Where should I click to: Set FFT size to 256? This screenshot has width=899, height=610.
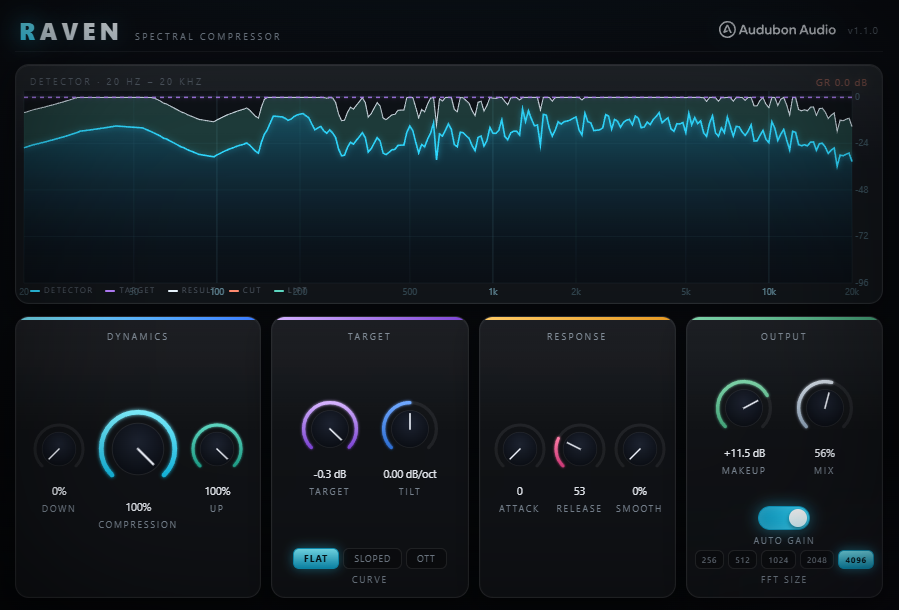point(709,560)
